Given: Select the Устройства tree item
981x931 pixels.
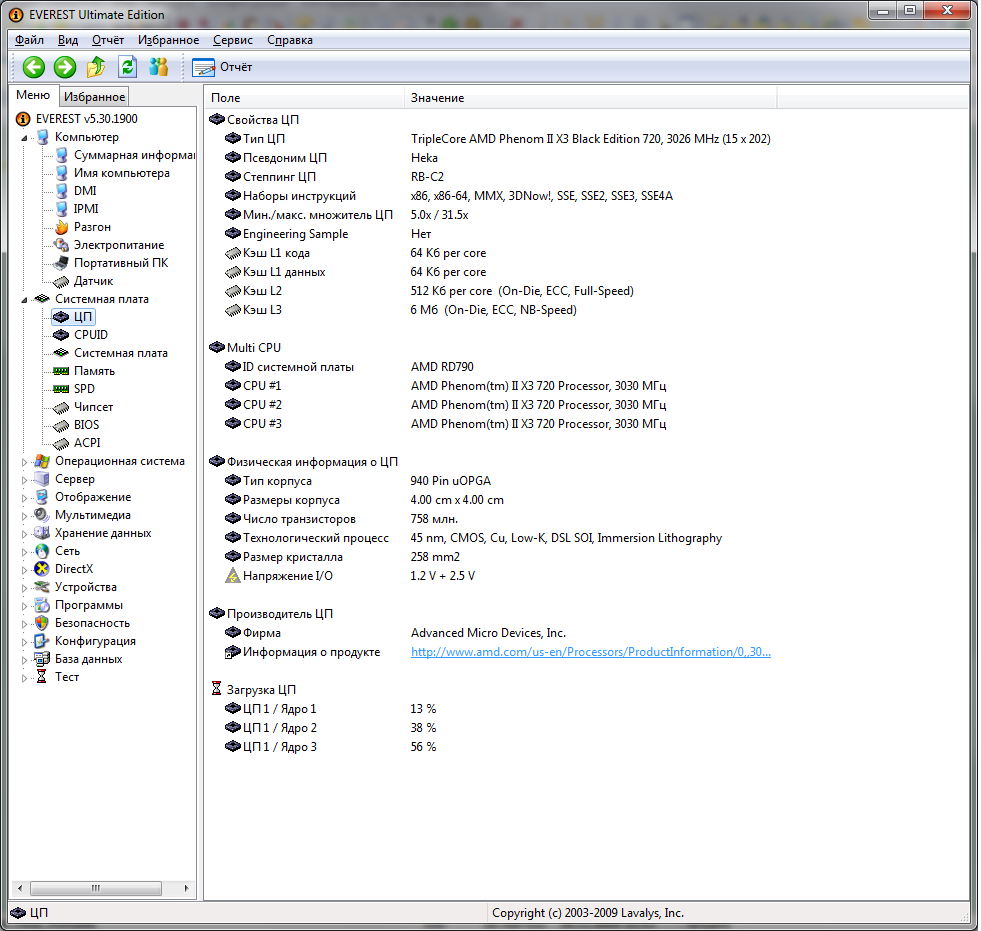Looking at the screenshot, I should (86, 587).
